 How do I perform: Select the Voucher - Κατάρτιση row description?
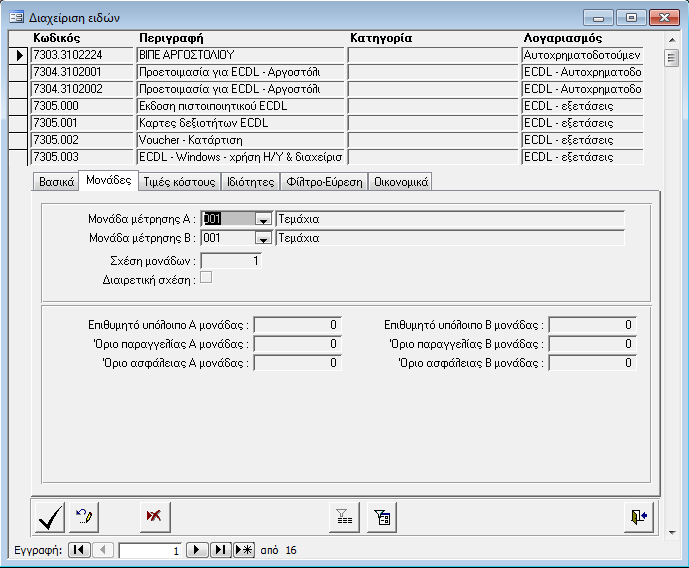coord(241,140)
